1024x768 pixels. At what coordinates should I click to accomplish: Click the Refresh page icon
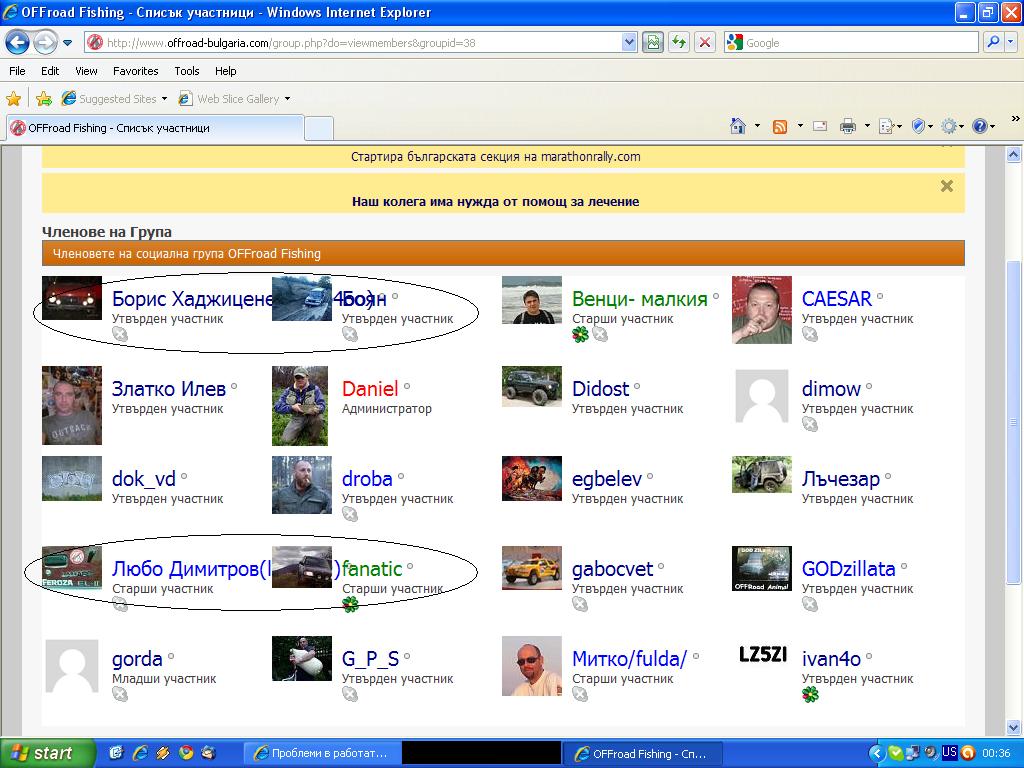[679, 43]
